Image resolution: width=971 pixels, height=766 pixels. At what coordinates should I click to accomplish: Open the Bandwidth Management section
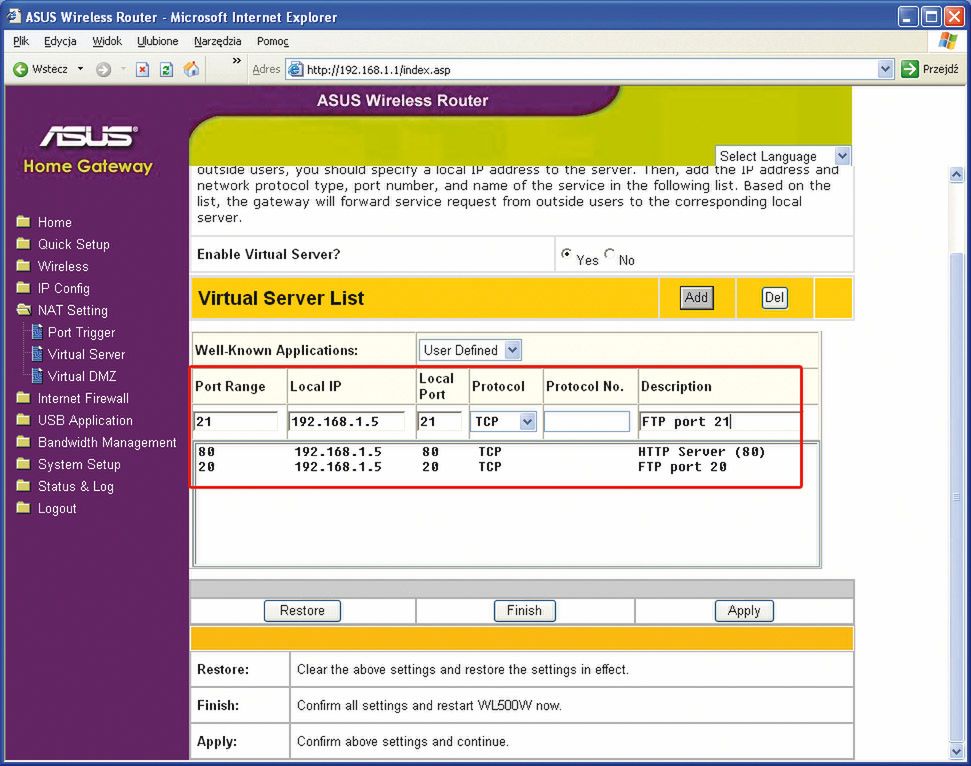coord(107,442)
